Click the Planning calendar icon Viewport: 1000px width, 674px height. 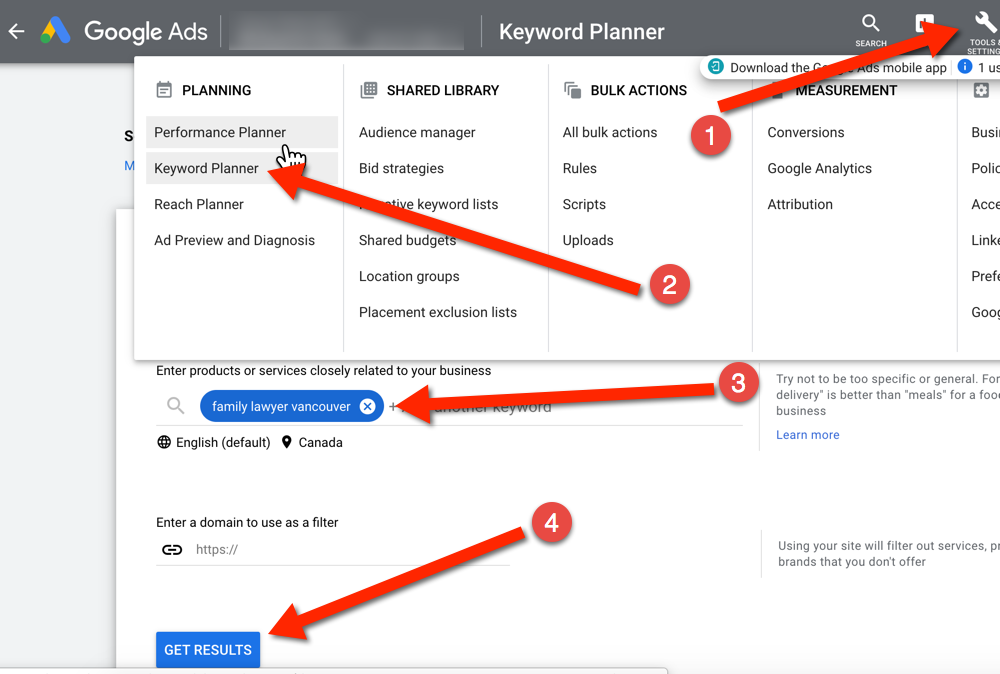click(164, 90)
